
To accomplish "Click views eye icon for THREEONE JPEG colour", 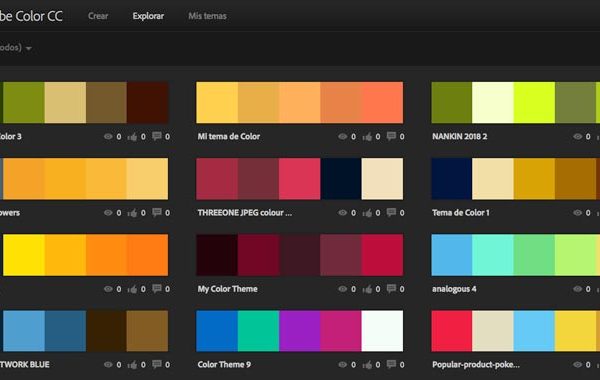I will pos(342,213).
